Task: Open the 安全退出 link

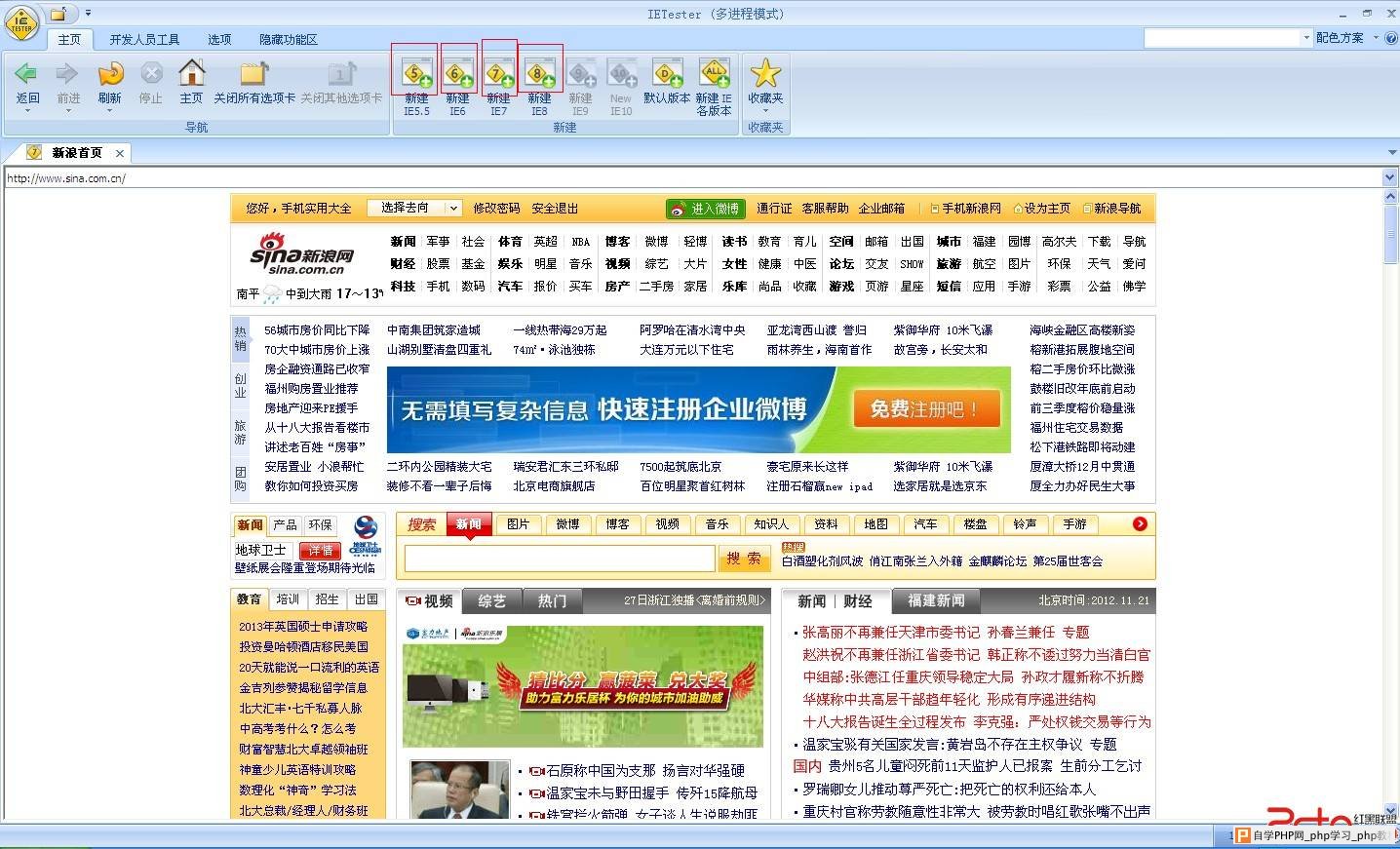Action: point(555,209)
